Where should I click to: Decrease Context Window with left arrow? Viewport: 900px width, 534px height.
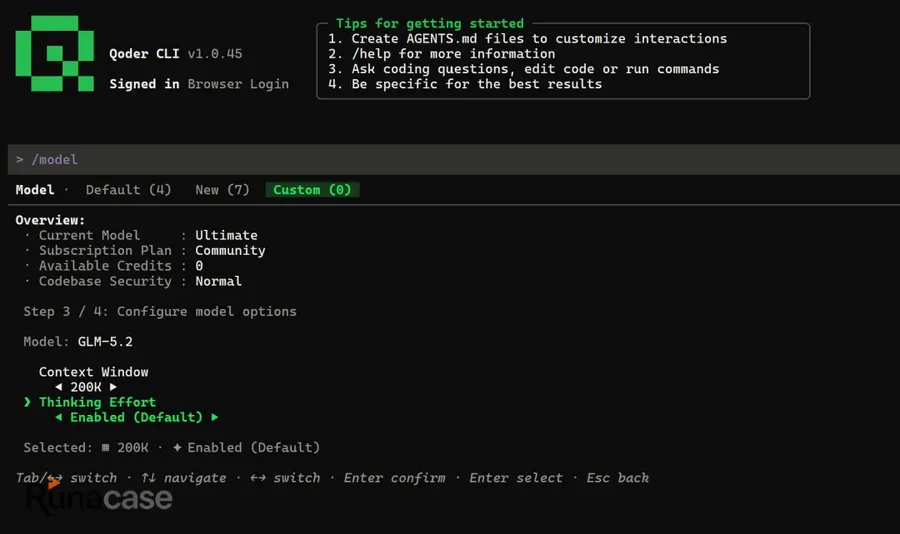pos(59,387)
